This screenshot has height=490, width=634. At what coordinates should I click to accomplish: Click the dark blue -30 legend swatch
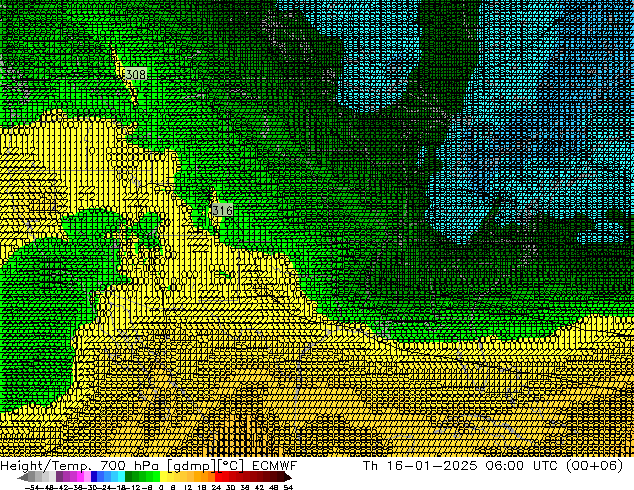[94, 478]
